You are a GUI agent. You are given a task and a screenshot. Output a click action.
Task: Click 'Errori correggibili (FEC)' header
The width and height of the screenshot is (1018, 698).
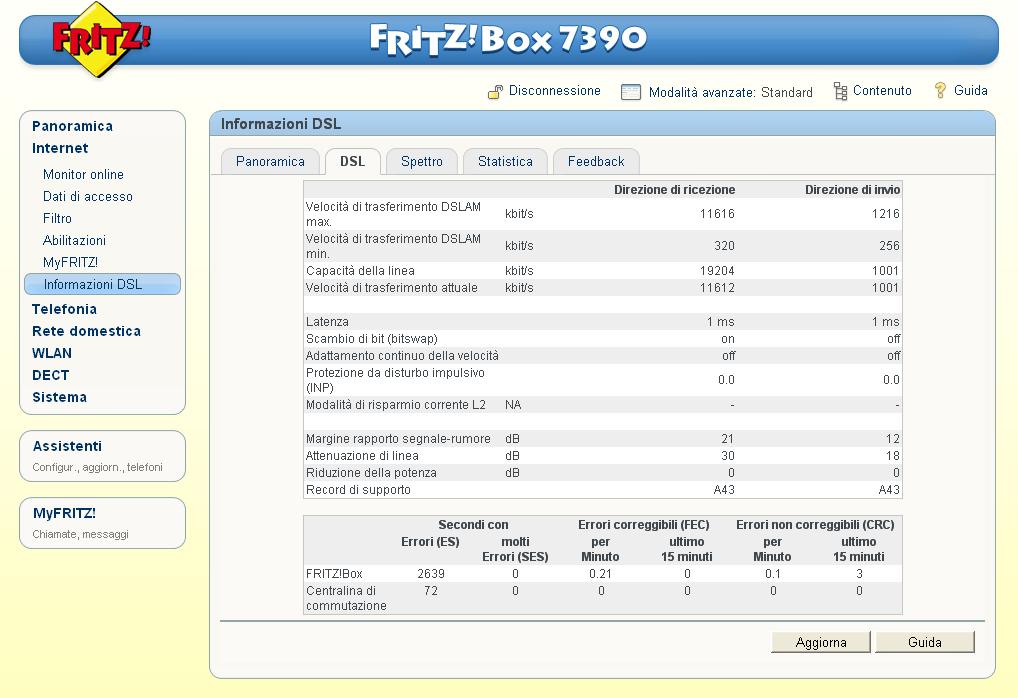coord(643,525)
